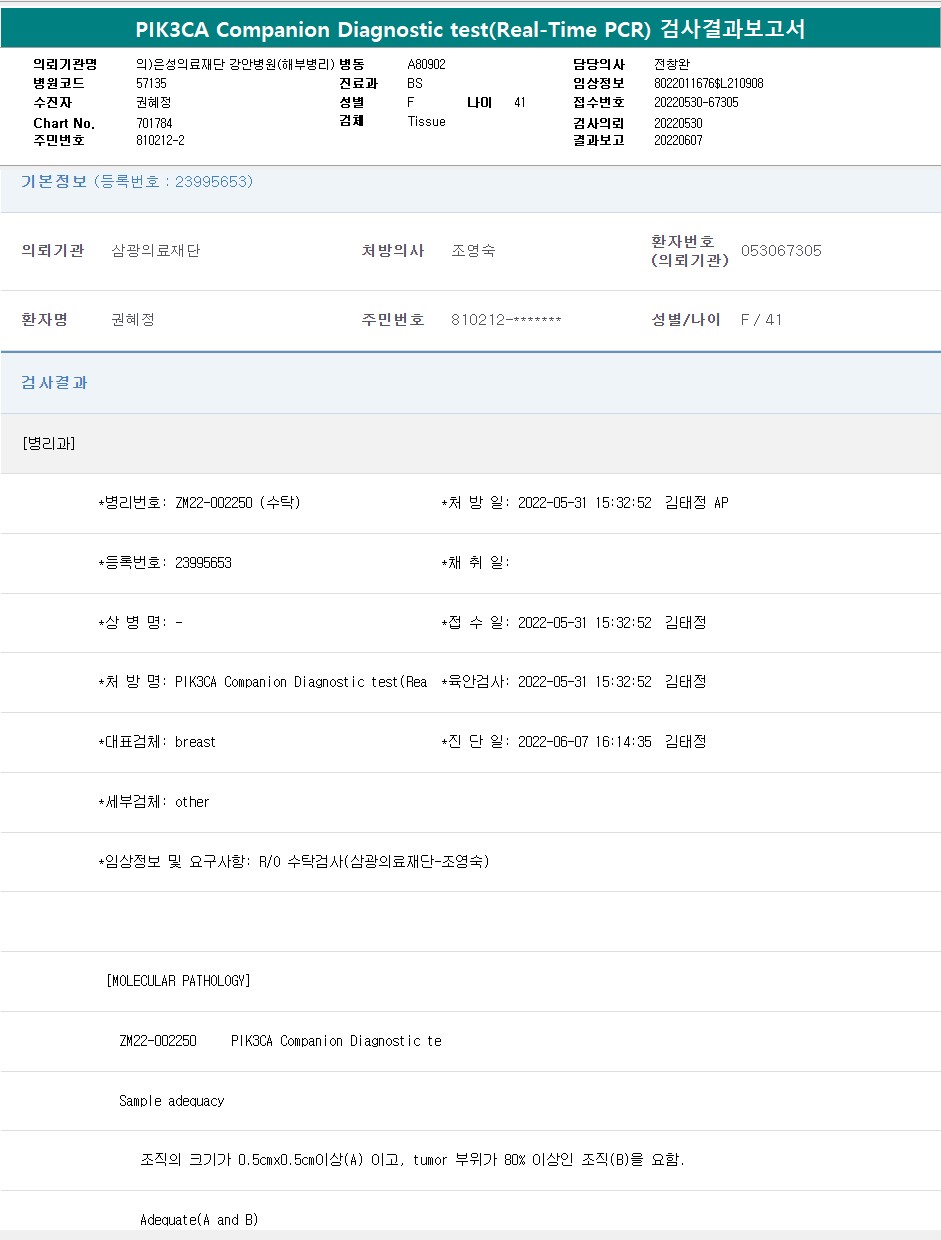This screenshot has height=1240, width=941.
Task: Select the 환자번호 value 053067305
Action: tap(781, 251)
